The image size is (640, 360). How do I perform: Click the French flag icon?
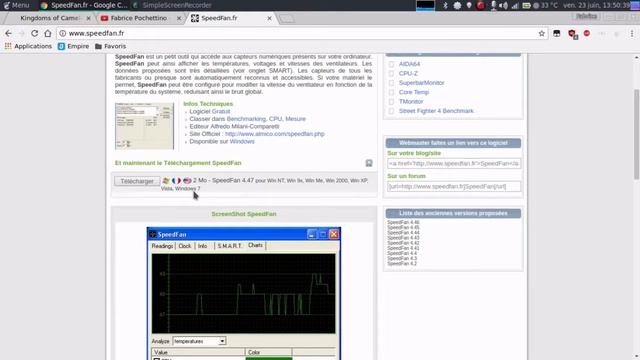coord(176,180)
